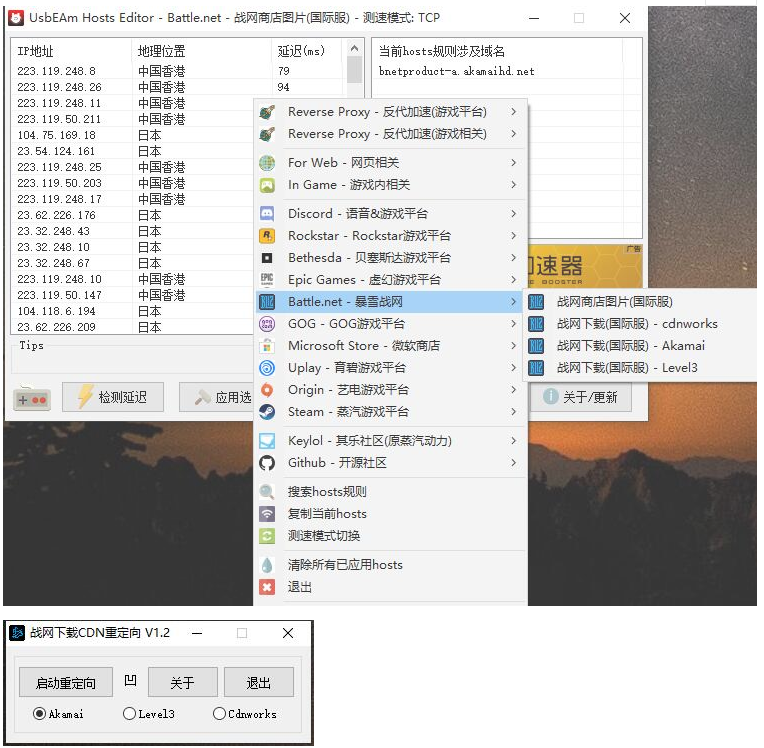Click the Uplay swirl icon

coord(267,368)
